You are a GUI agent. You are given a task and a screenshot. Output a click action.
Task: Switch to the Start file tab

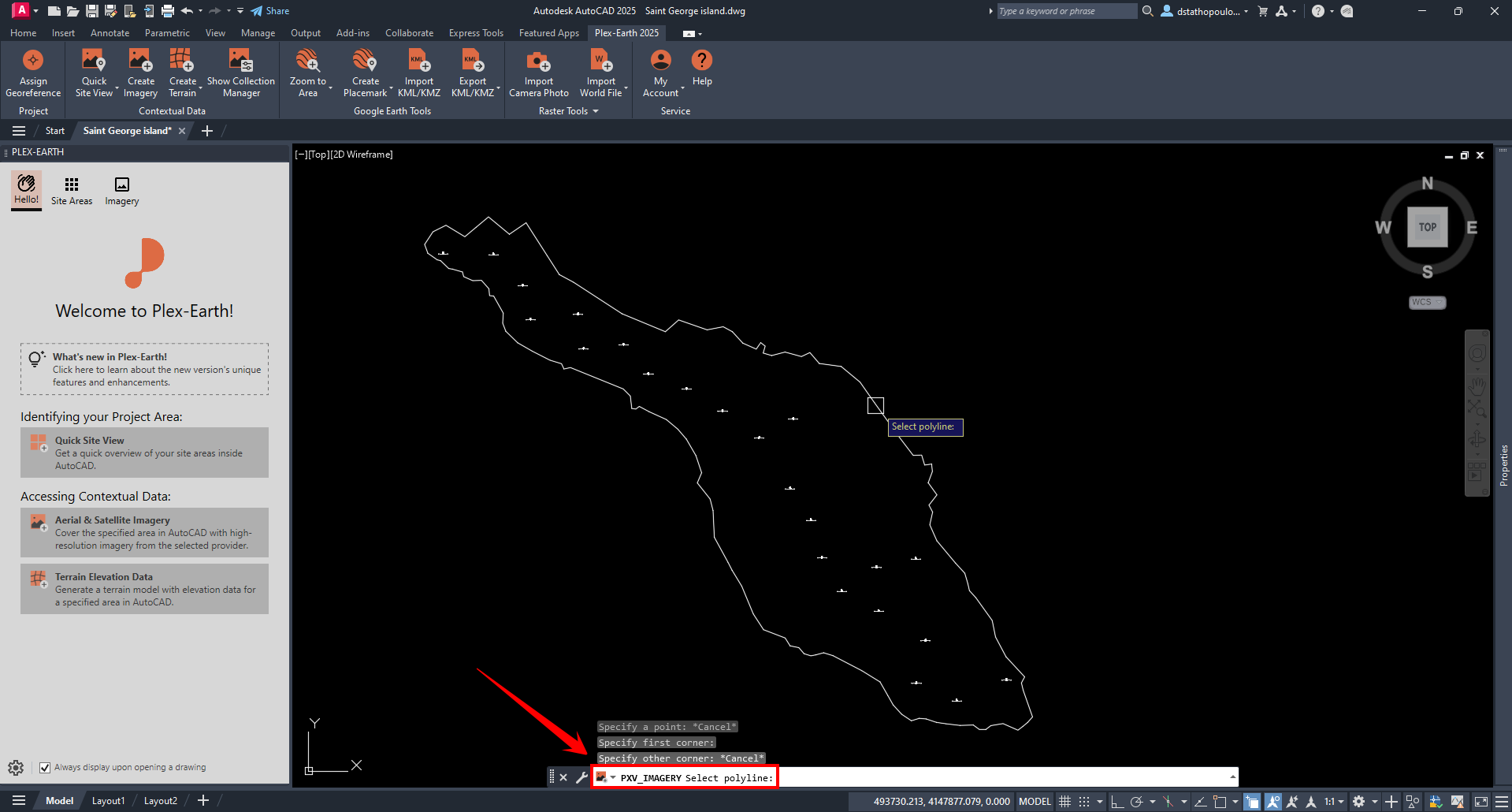point(55,131)
